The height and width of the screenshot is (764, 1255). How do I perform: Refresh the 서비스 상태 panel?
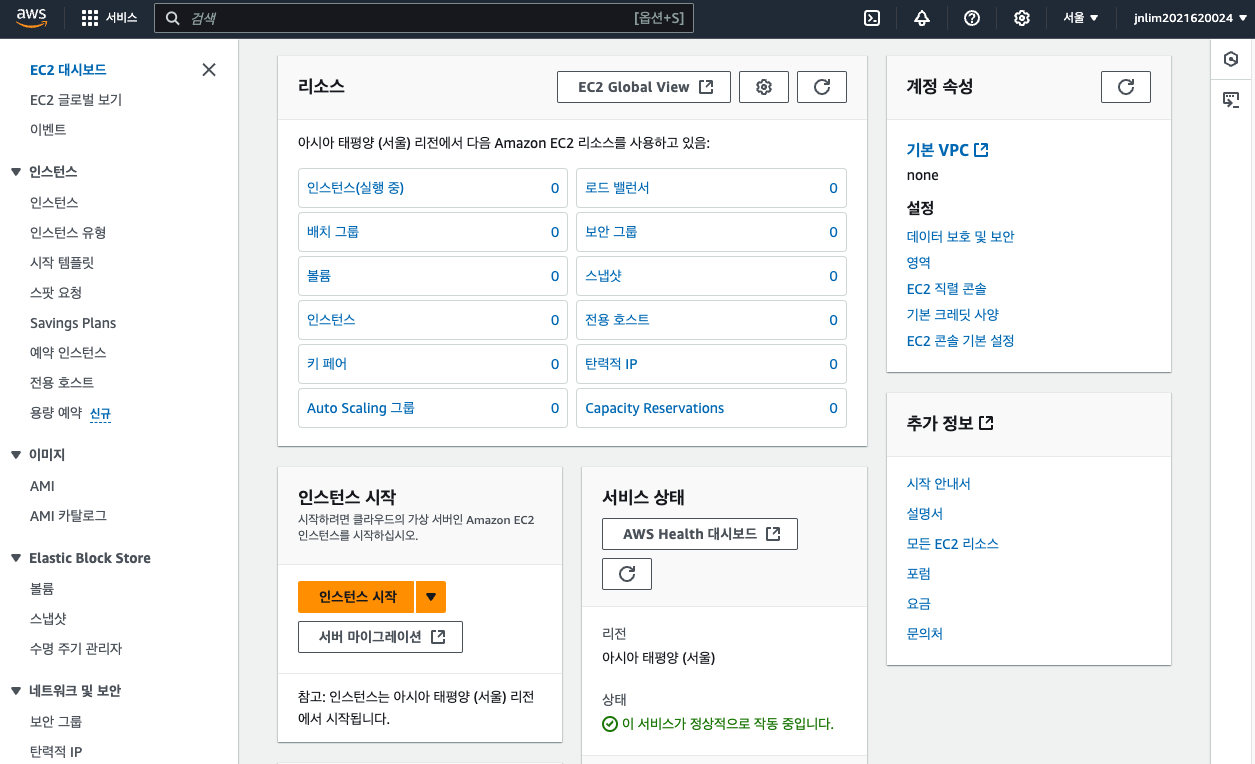coord(627,574)
